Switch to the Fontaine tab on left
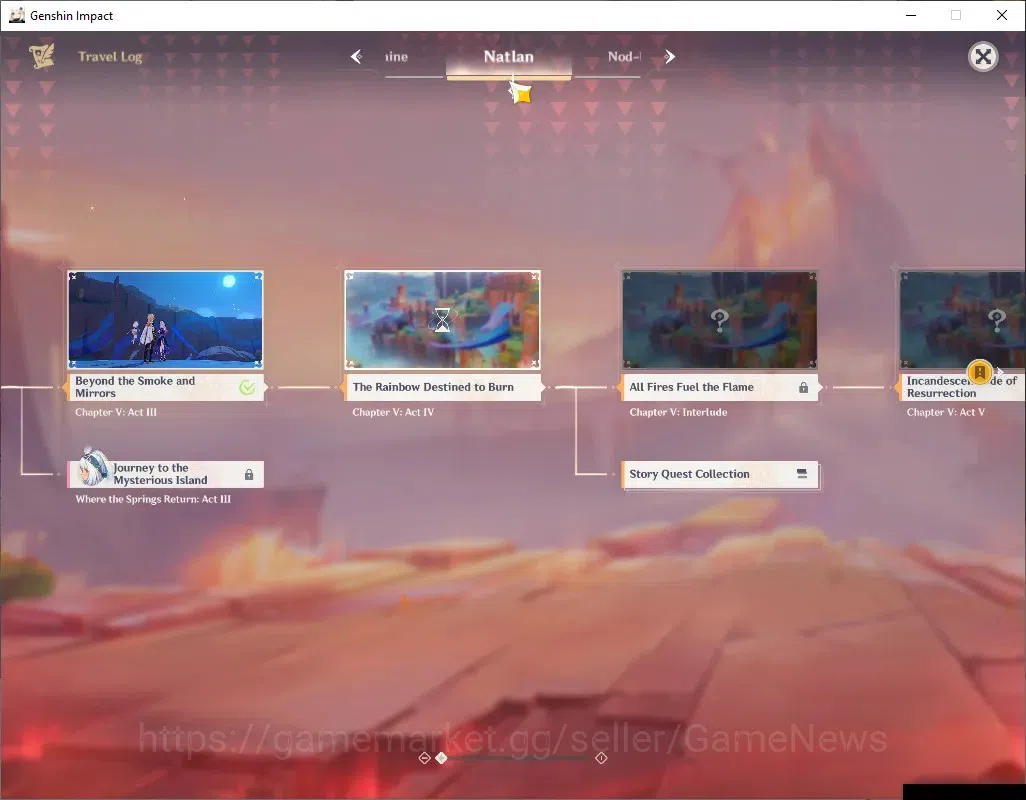Viewport: 1026px width, 800px height. point(397,57)
